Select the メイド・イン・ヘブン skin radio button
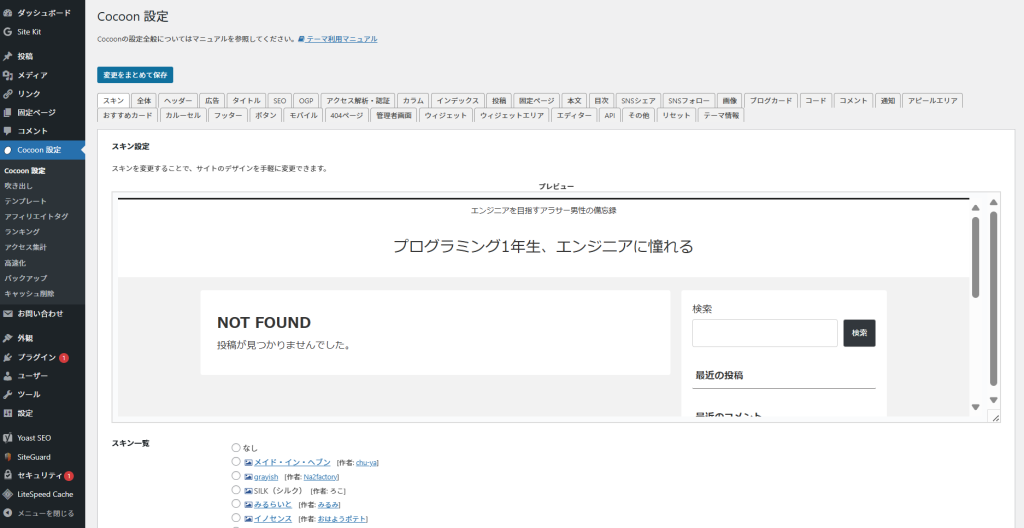 [x=236, y=462]
